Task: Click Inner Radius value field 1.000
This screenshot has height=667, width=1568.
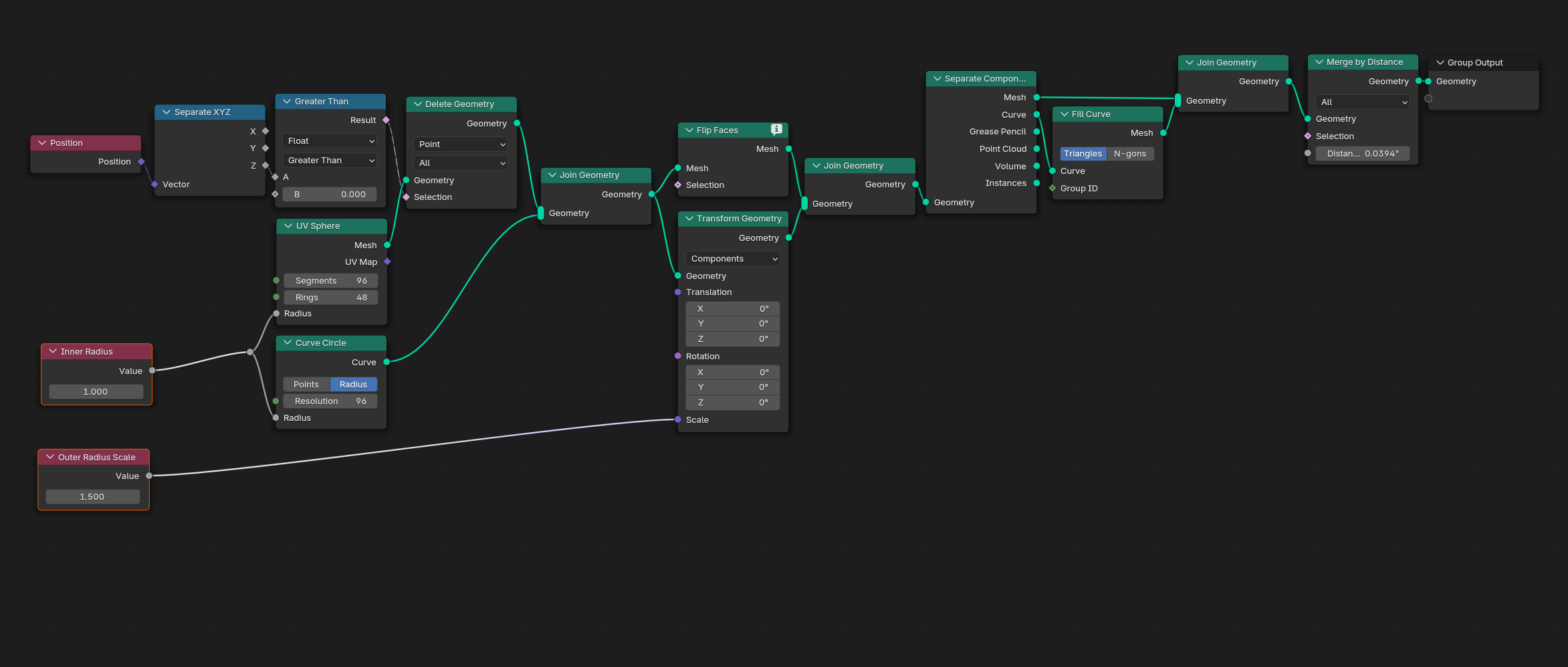Action: (x=96, y=391)
